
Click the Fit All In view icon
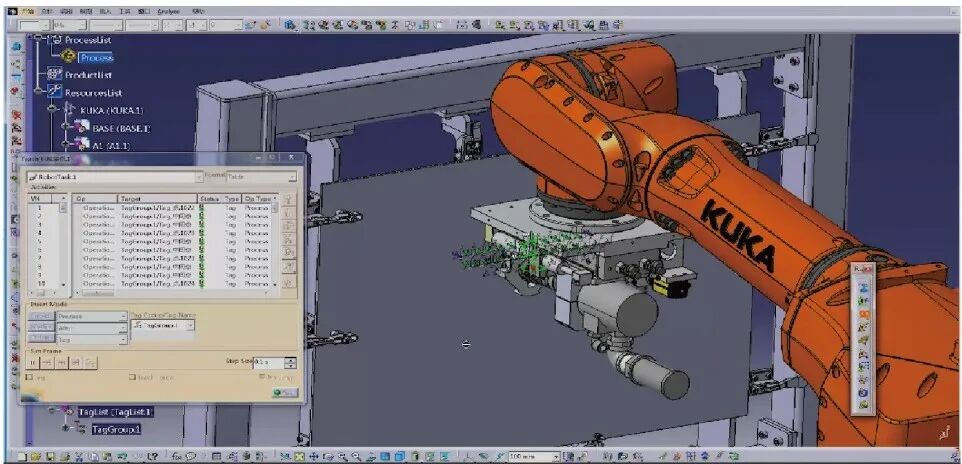point(299,456)
